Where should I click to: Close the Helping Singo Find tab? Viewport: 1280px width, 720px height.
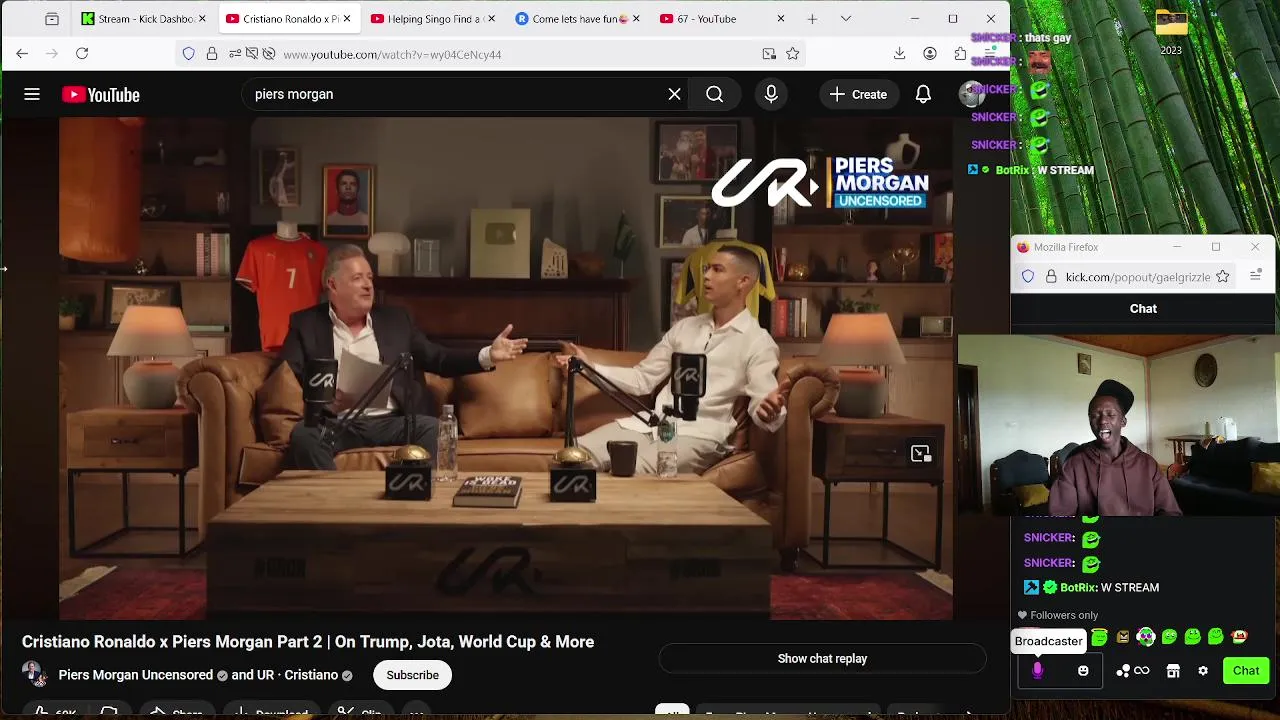pos(491,19)
